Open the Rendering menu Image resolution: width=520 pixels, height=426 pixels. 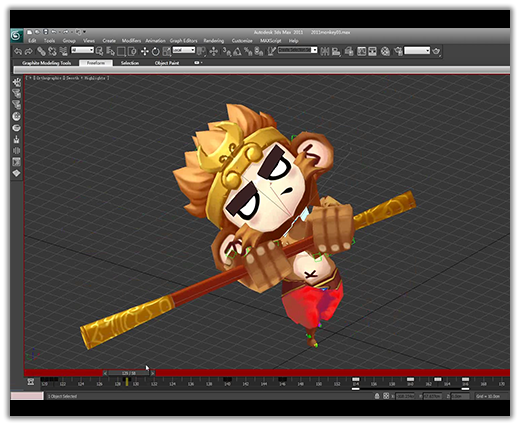coord(214,41)
